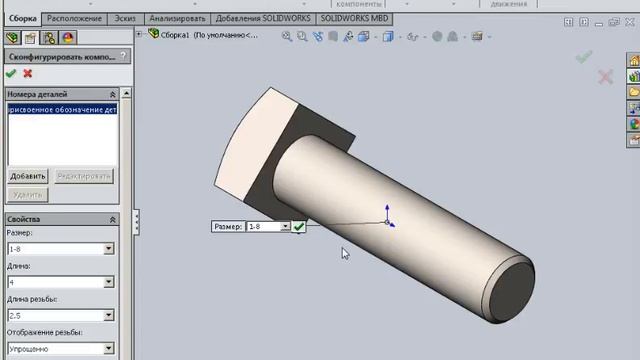The image size is (640, 360).
Task: Click tile-right window layout button
Action: pos(584,22)
